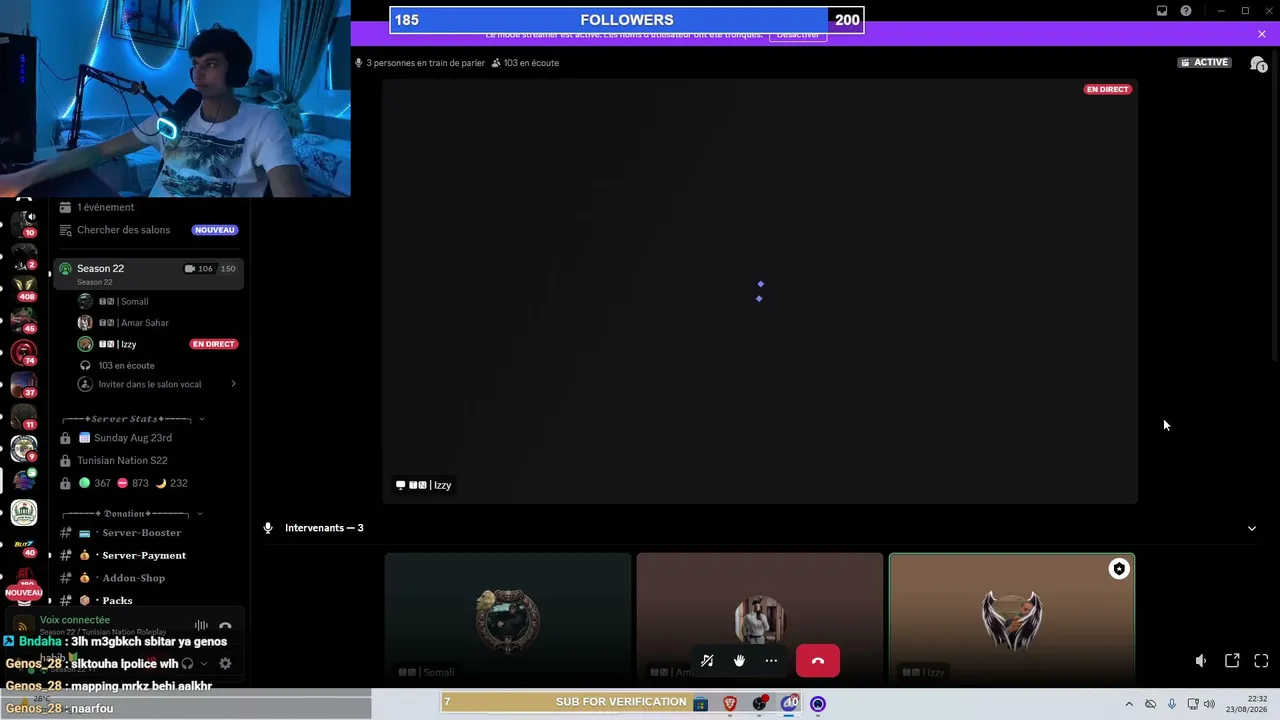Pop out the stage into a window
Screen dimensions: 1280x720
(1232, 661)
